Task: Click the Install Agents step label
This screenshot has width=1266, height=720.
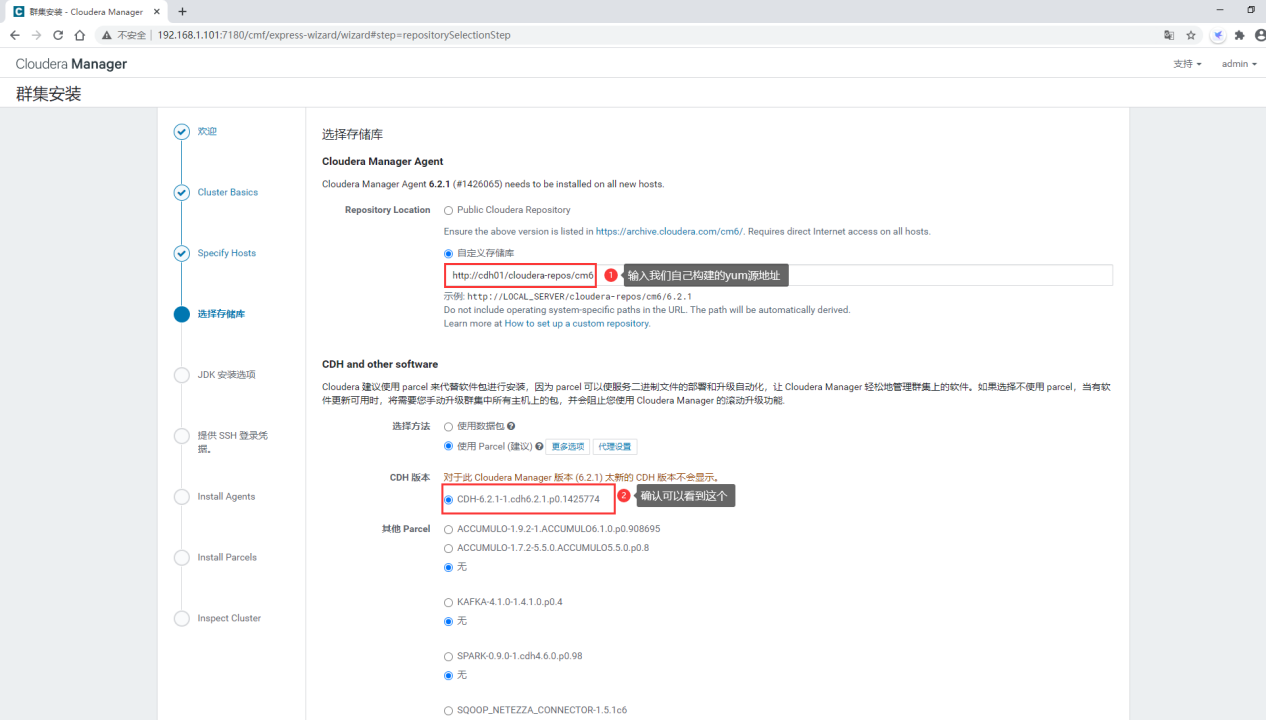Action: click(x=226, y=497)
